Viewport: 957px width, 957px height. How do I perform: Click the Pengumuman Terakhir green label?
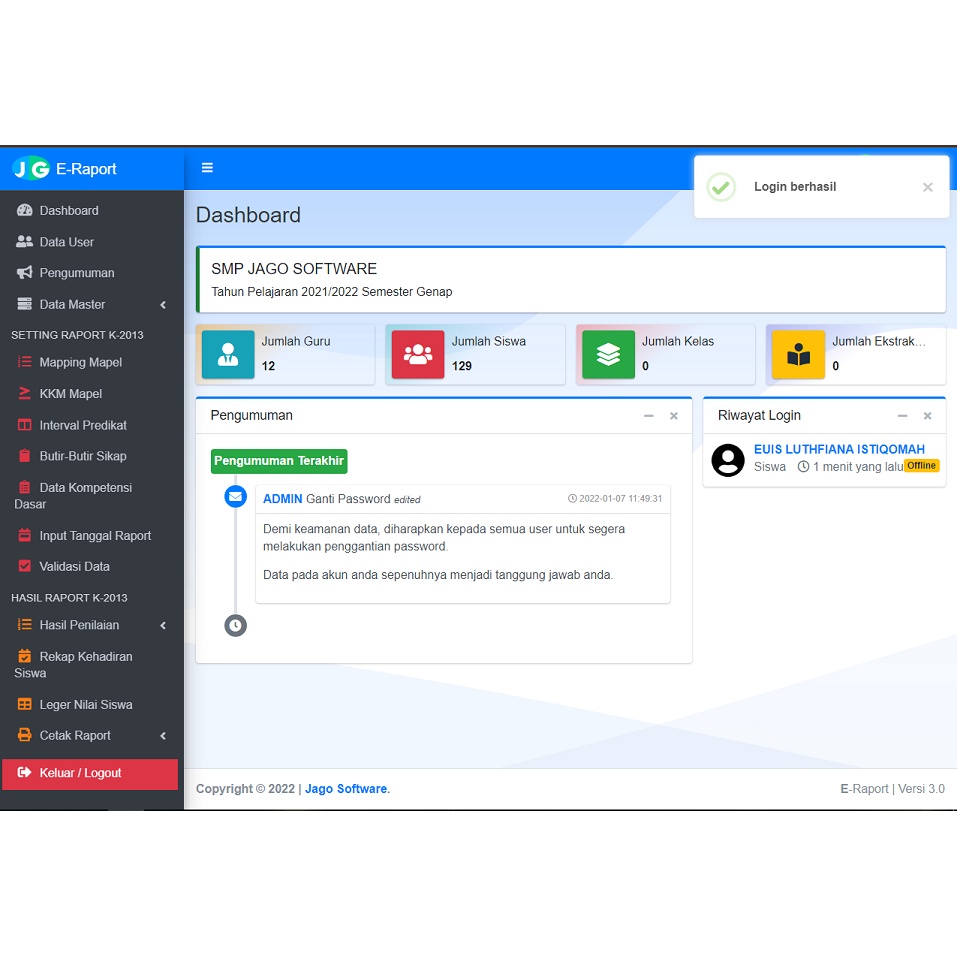pyautogui.click(x=279, y=461)
